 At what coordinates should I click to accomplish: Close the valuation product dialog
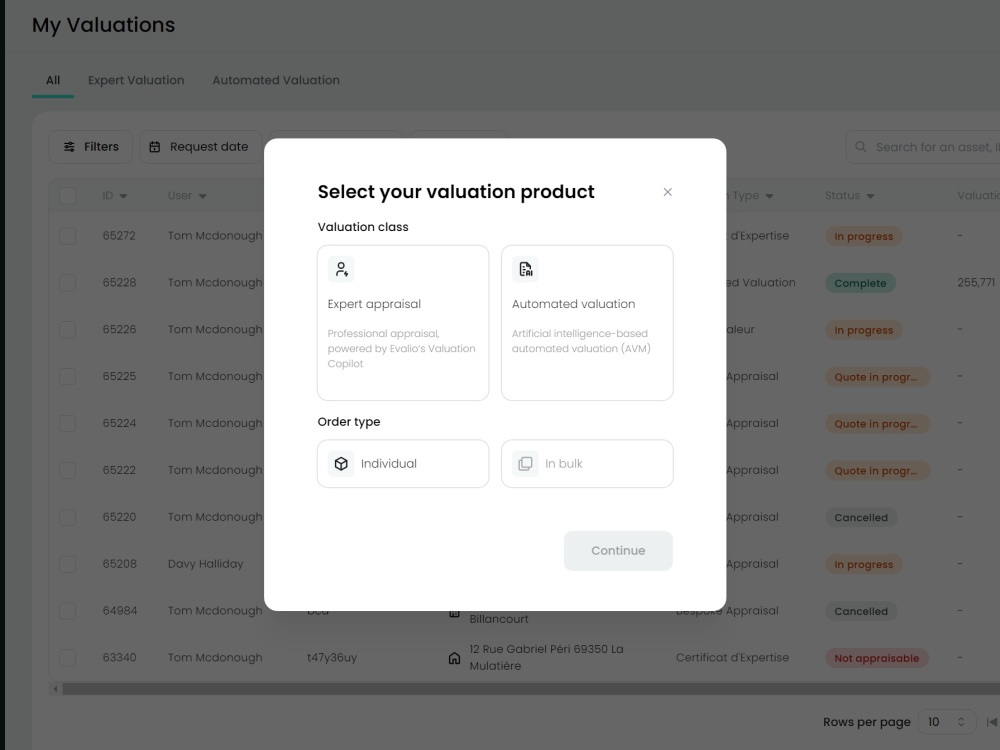click(667, 192)
